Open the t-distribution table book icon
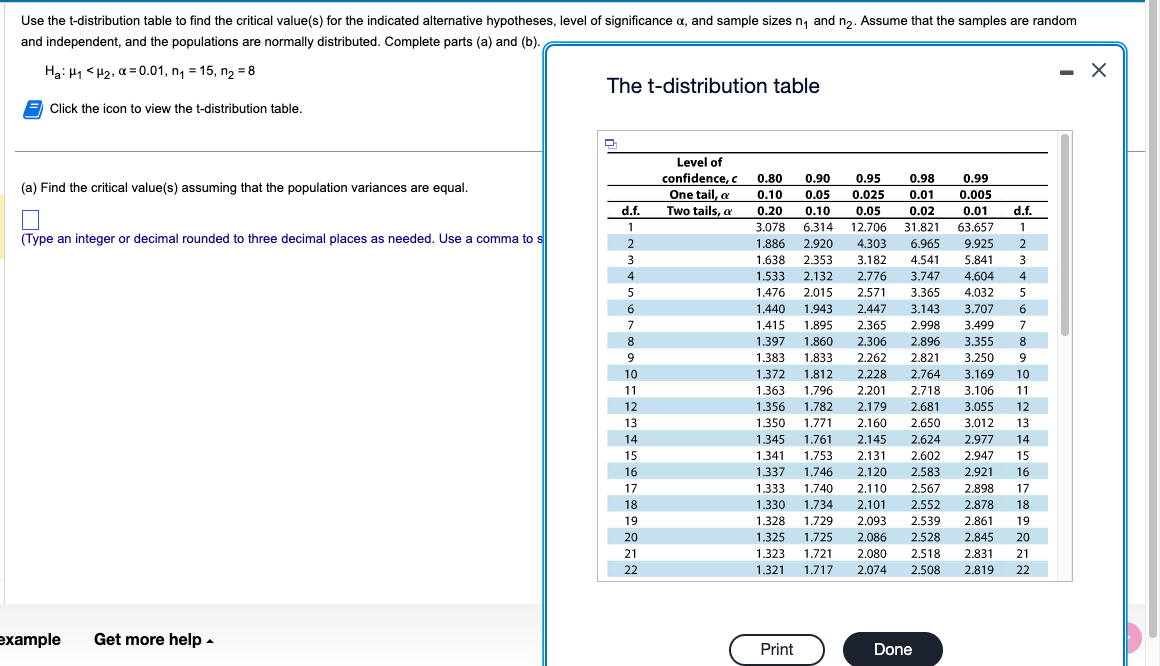 [x=33, y=110]
